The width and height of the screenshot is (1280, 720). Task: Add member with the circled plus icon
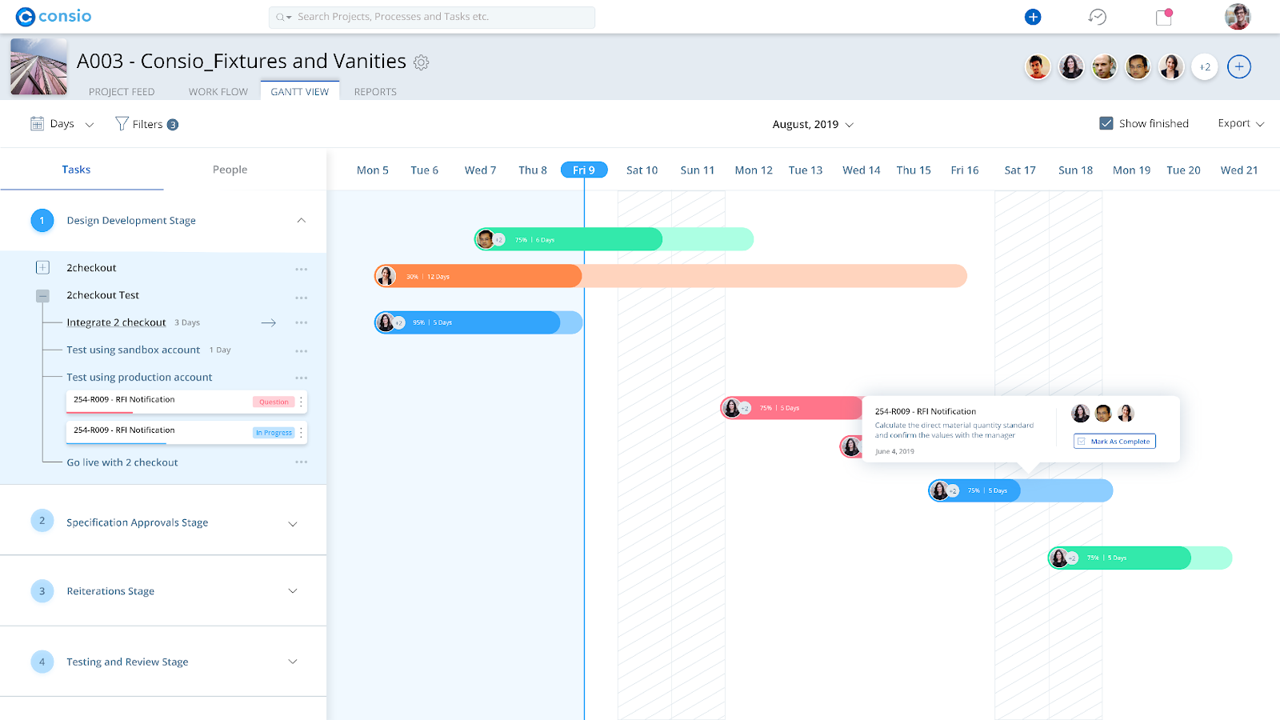(x=1239, y=67)
